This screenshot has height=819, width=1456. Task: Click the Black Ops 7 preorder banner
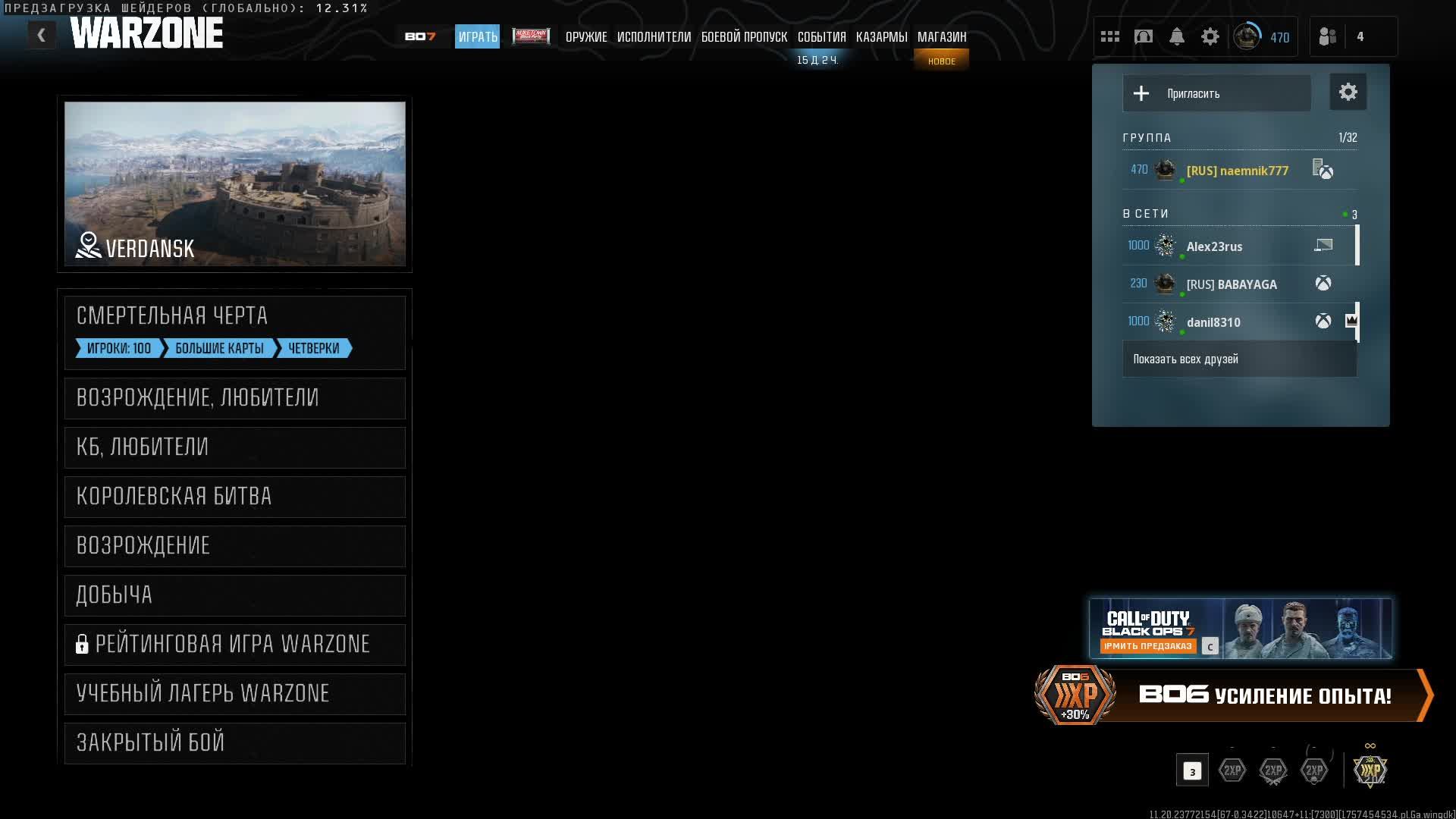[x=1241, y=629]
